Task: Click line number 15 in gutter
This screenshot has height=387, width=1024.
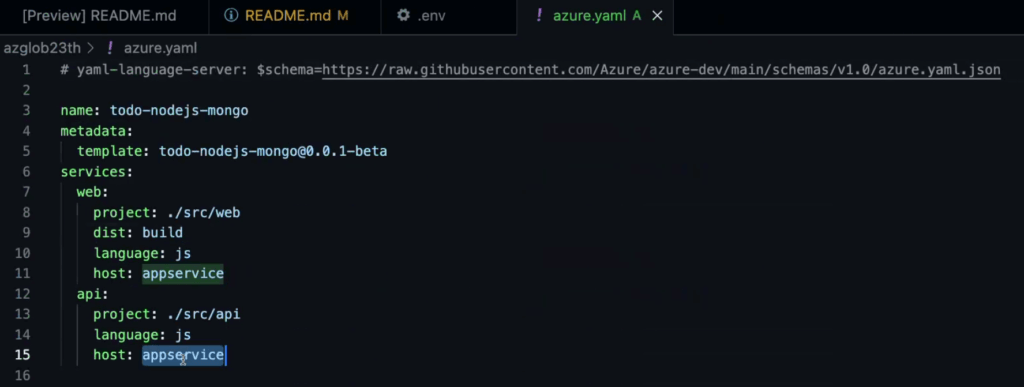Action: click(22, 355)
